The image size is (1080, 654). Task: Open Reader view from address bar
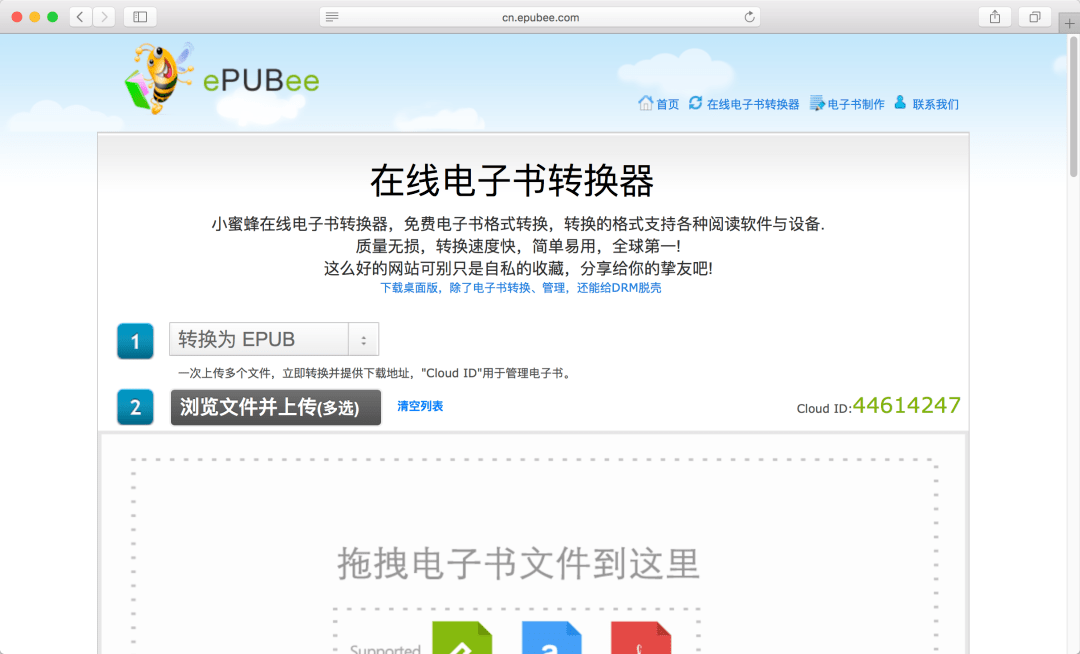pyautogui.click(x=332, y=17)
